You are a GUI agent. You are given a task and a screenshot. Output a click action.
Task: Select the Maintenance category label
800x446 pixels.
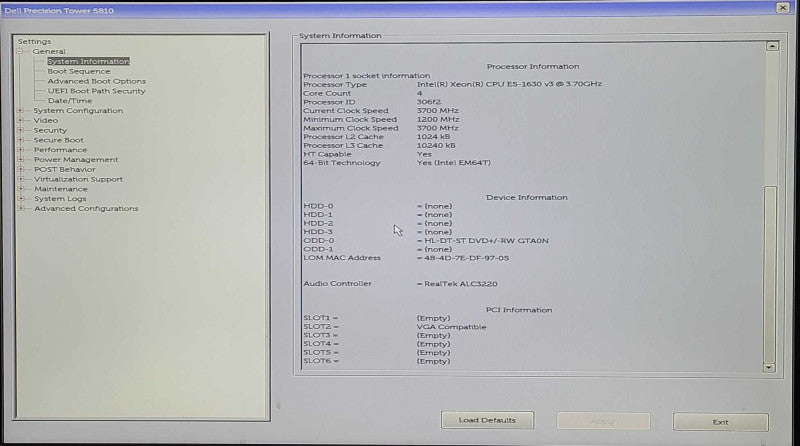61,189
